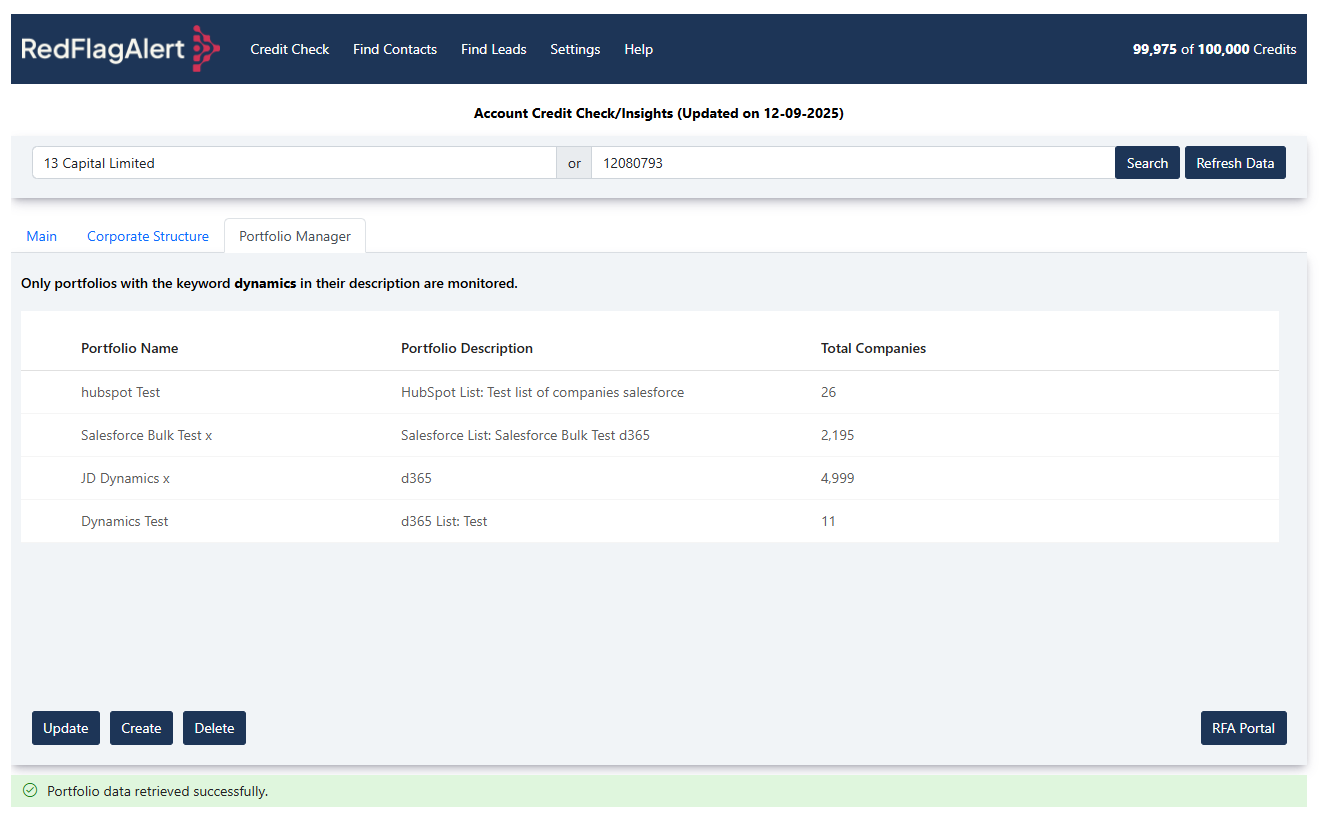Click description 'Salesforce List: Salesforce Bulk Test d365'

pyautogui.click(x=525, y=435)
